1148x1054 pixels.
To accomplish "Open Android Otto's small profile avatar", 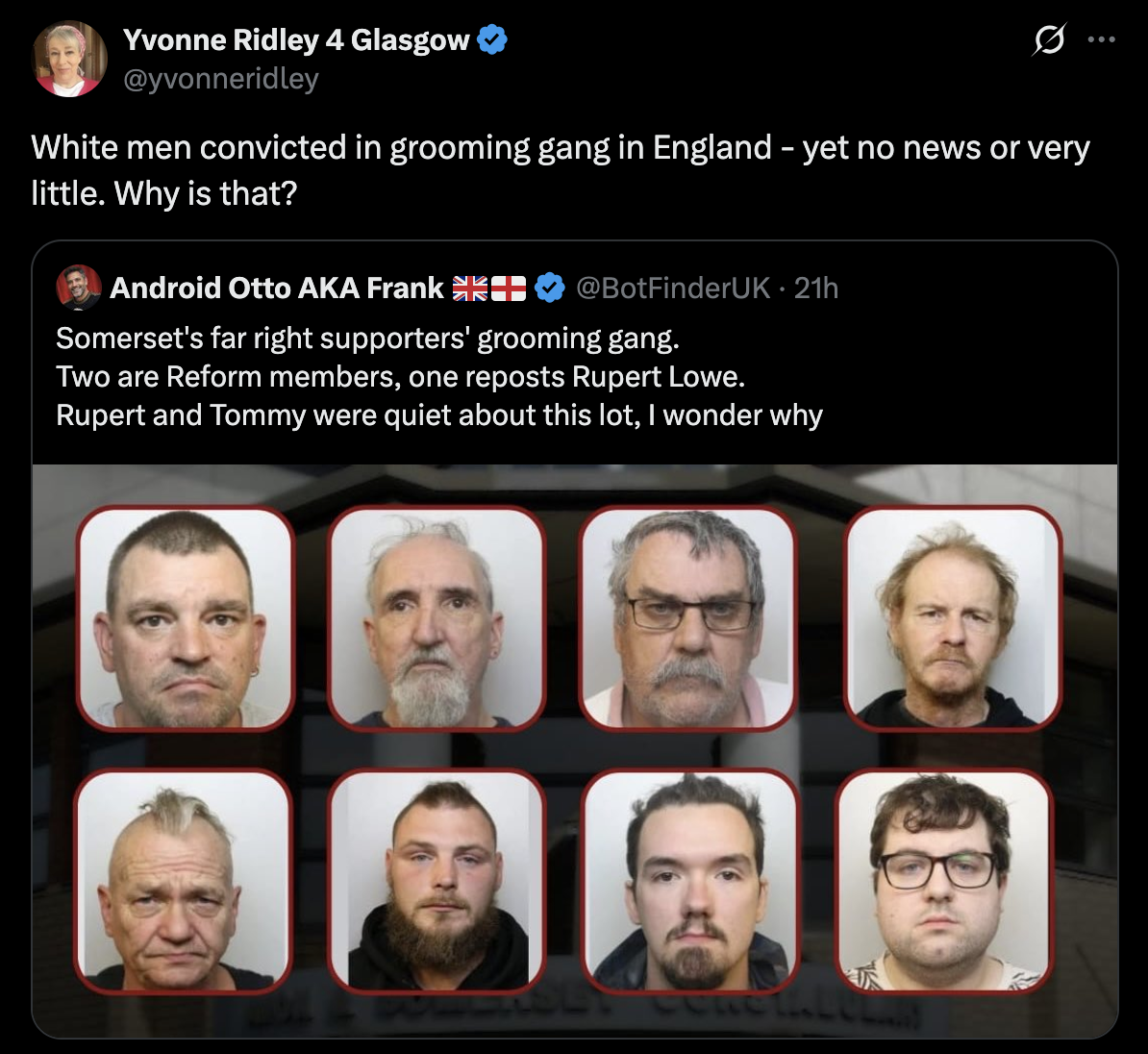I will pos(78,288).
